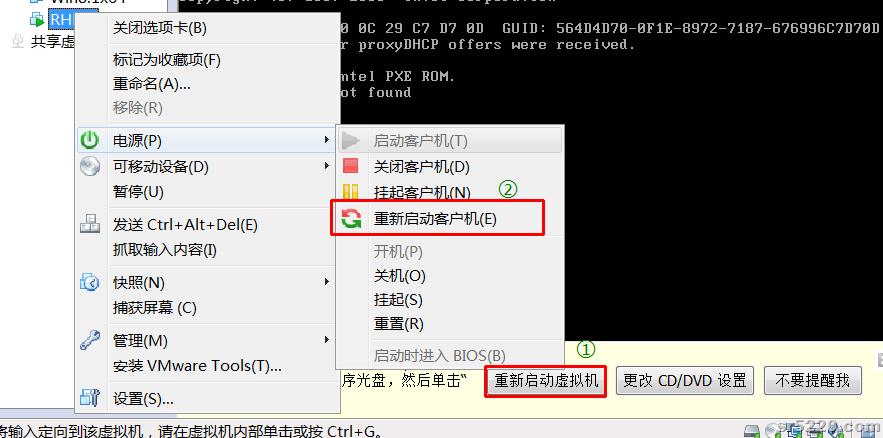Click the green power icon beside 电源(P)
This screenshot has height=438, width=883.
tap(90, 140)
